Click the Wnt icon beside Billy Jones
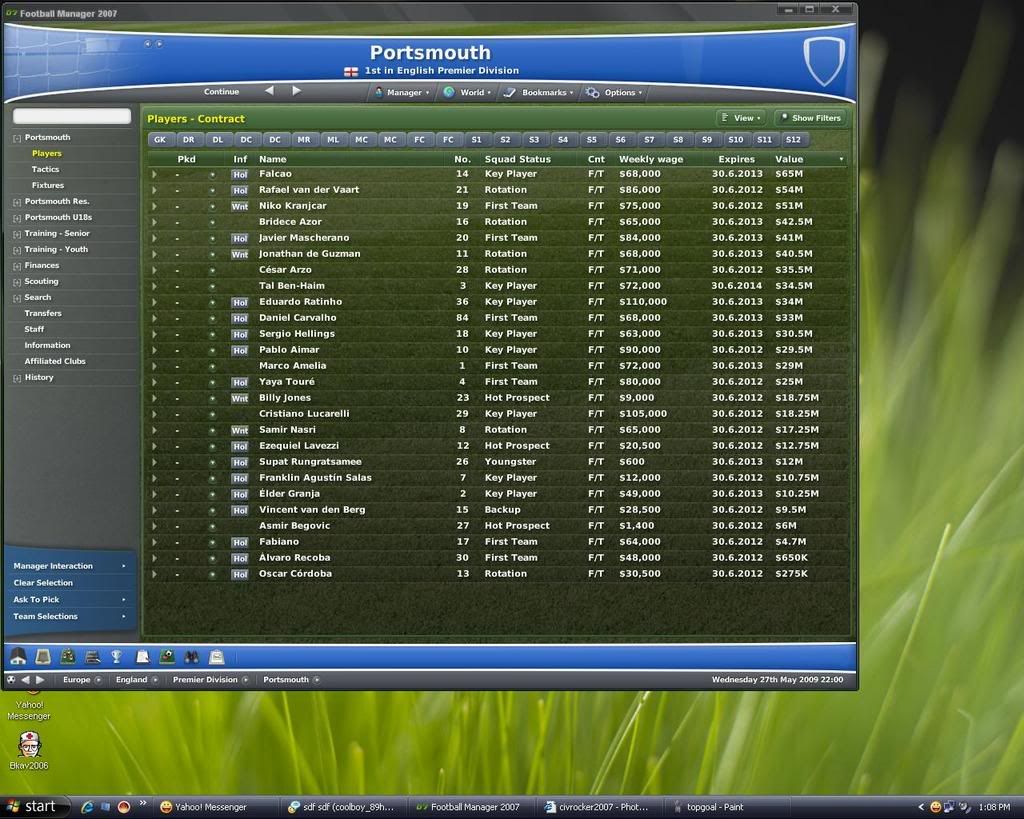This screenshot has height=819, width=1024. point(240,398)
